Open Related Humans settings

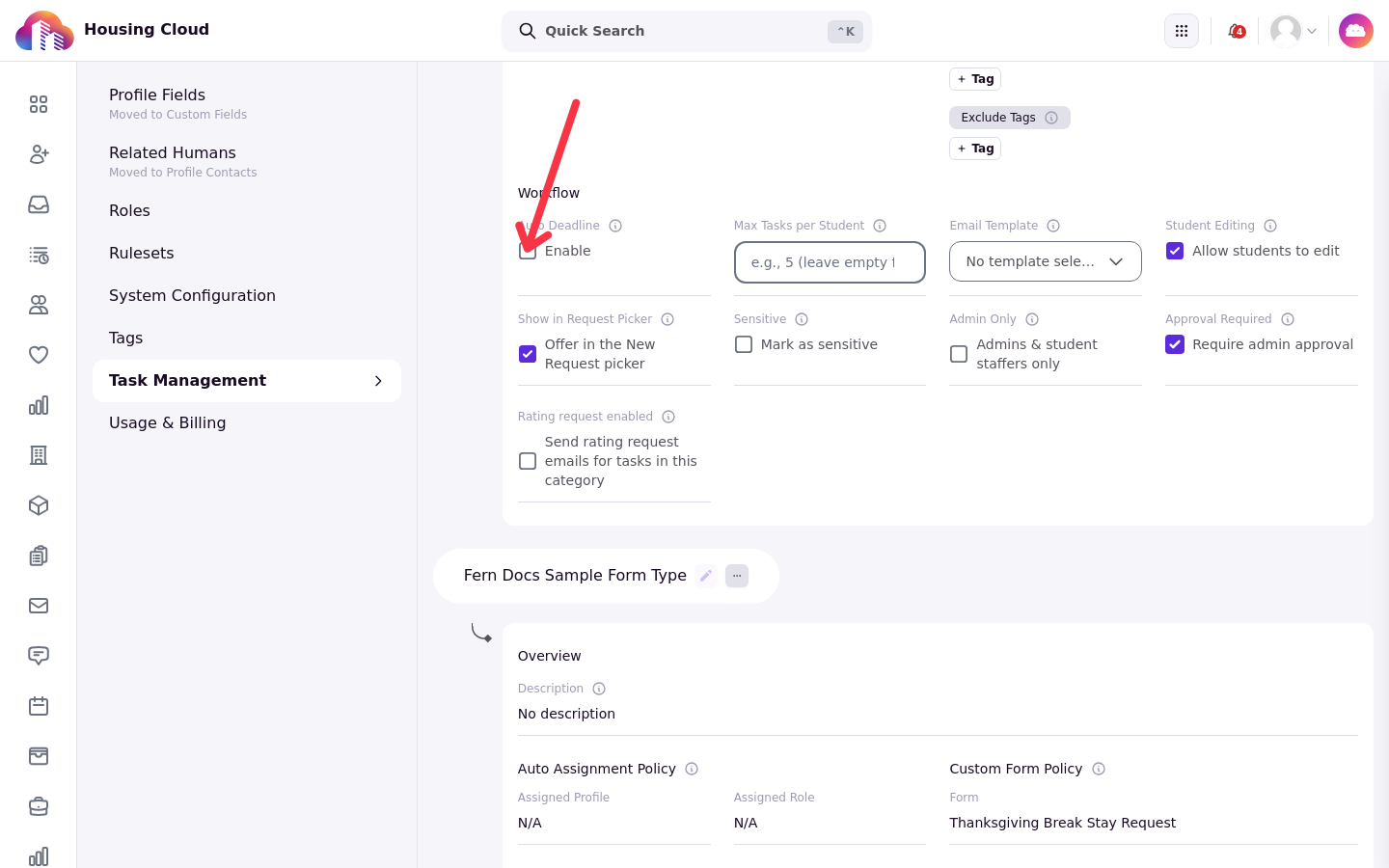pyautogui.click(x=247, y=161)
